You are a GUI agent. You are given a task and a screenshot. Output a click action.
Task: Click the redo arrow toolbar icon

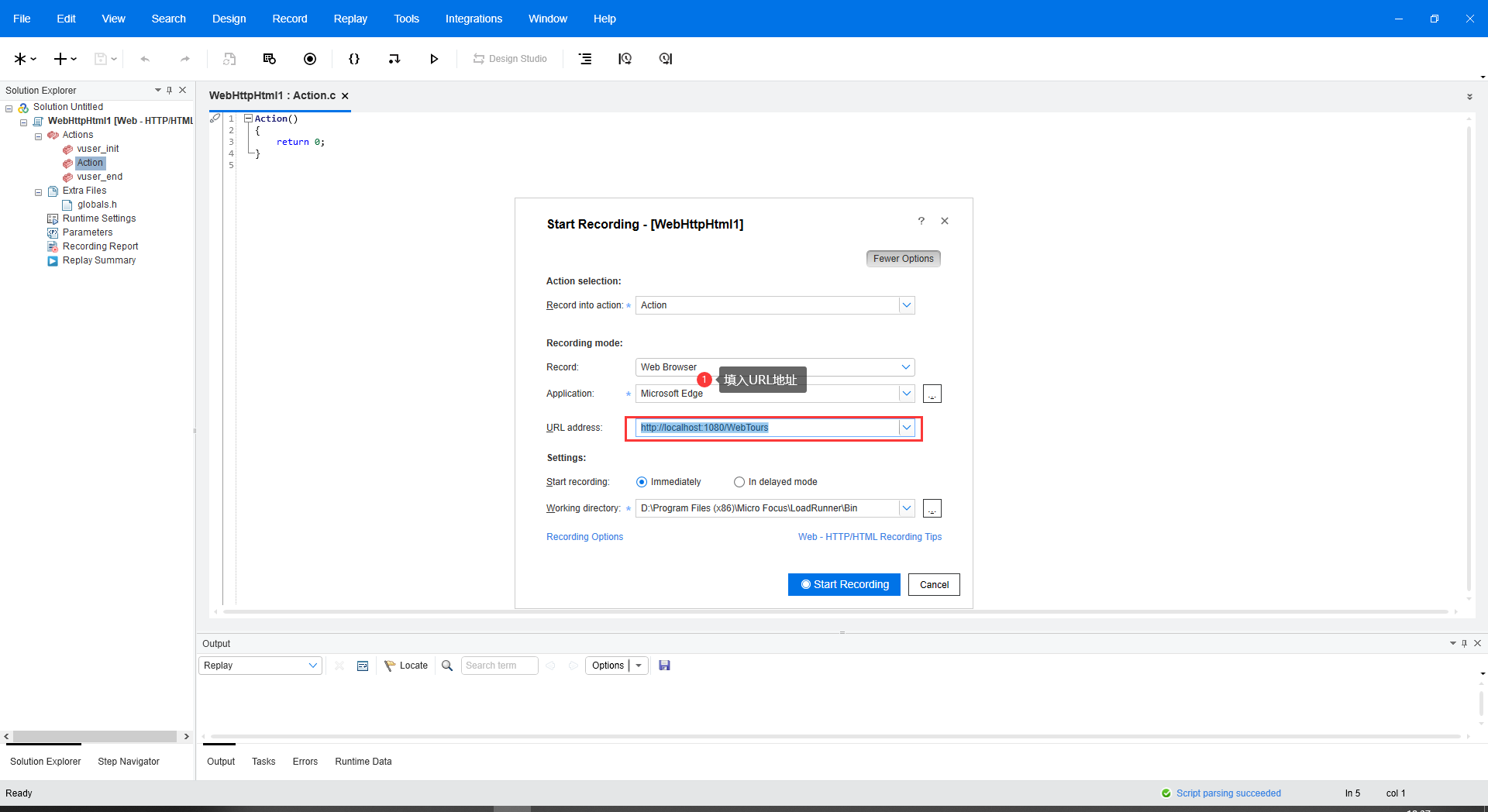(x=184, y=59)
